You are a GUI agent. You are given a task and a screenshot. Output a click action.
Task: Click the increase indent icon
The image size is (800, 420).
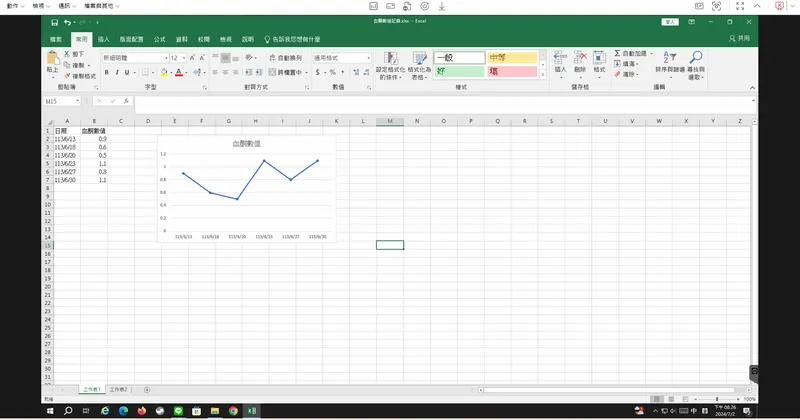(x=259, y=72)
